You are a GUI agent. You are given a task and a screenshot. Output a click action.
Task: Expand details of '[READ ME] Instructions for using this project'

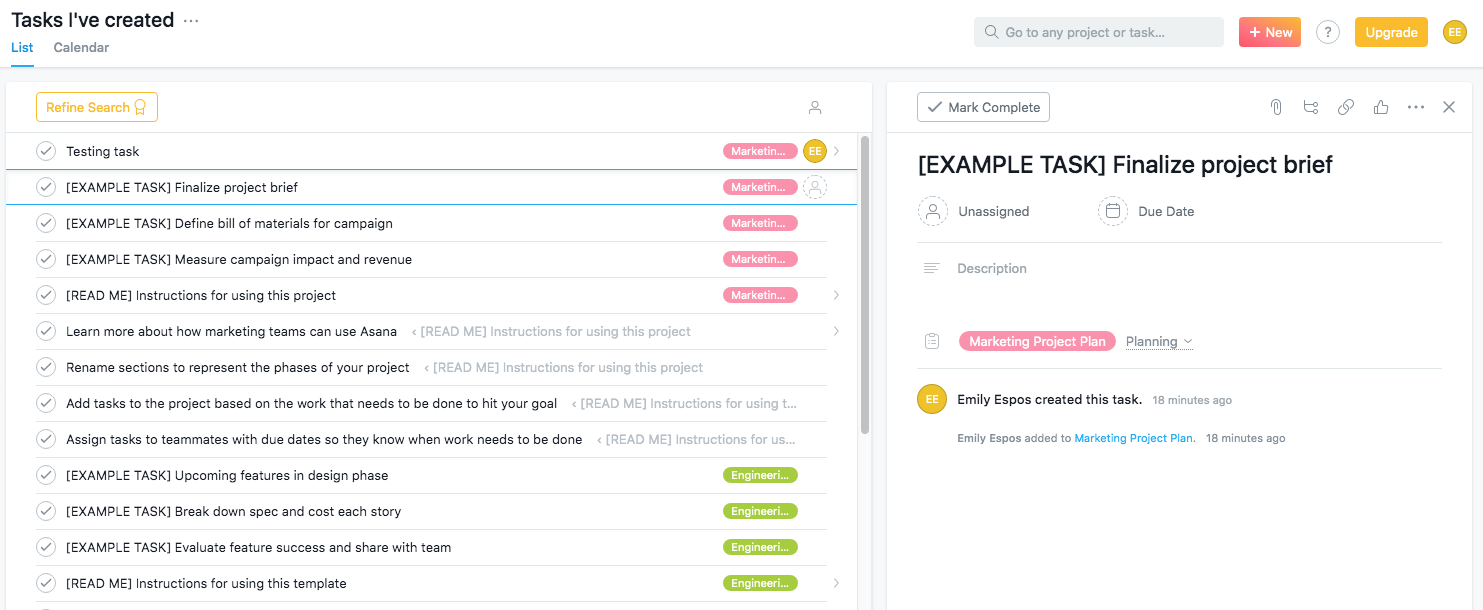tap(836, 295)
